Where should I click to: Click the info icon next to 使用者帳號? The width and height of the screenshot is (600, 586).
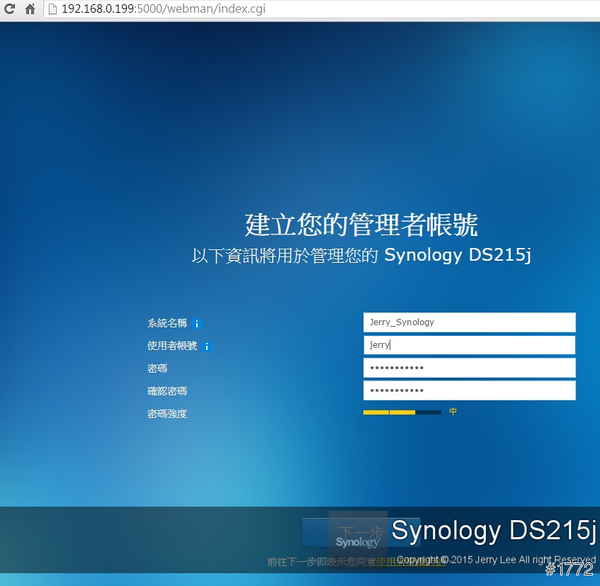[207, 346]
